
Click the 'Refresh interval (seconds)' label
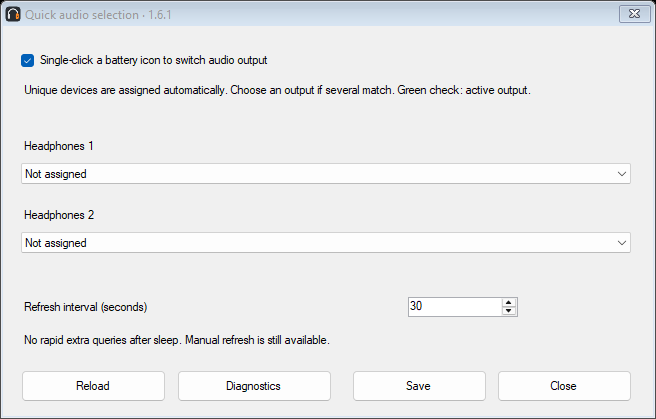click(86, 307)
